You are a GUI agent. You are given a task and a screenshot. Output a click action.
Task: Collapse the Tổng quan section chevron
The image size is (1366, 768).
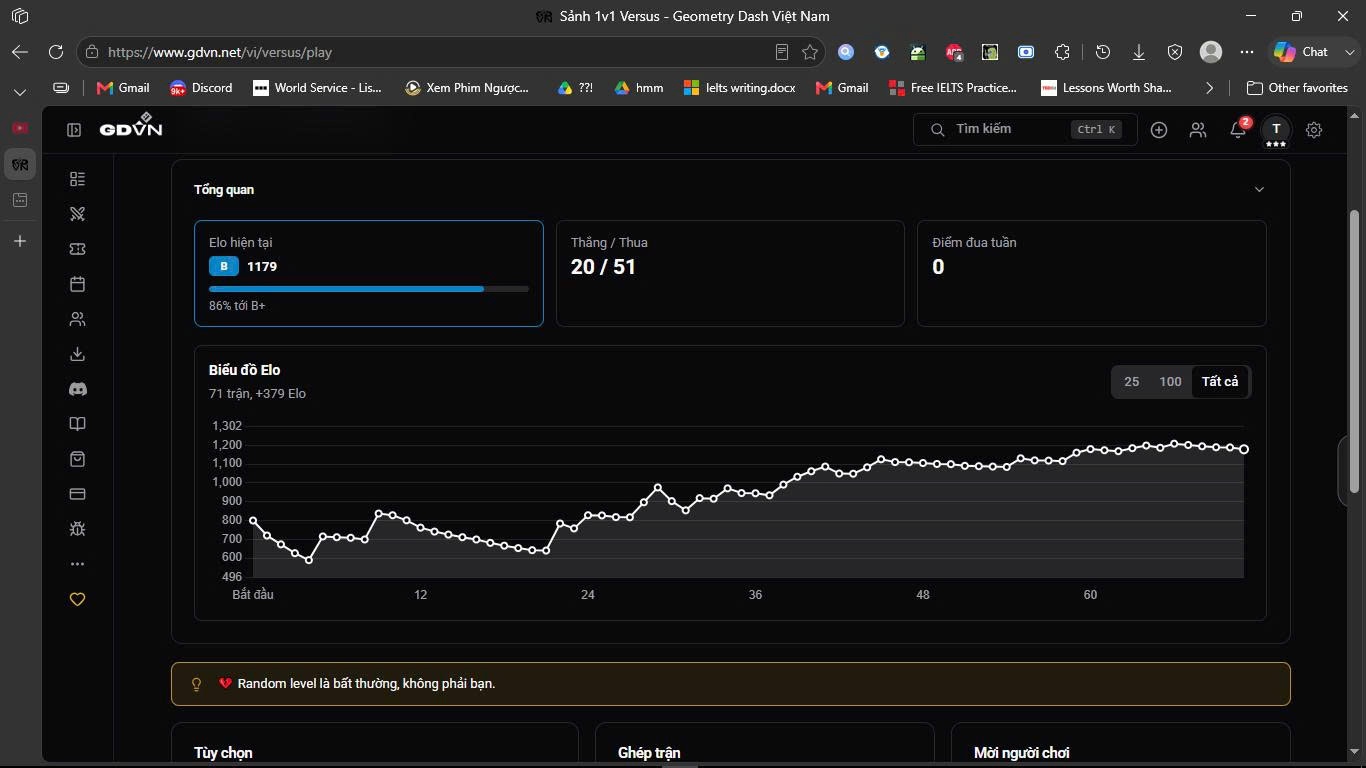point(1259,190)
